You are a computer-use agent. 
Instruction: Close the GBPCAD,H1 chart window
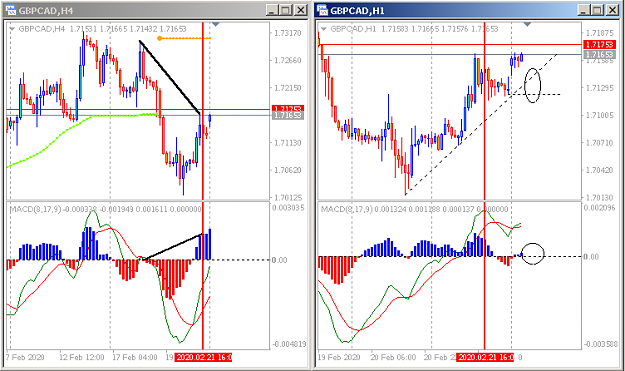tap(612, 10)
